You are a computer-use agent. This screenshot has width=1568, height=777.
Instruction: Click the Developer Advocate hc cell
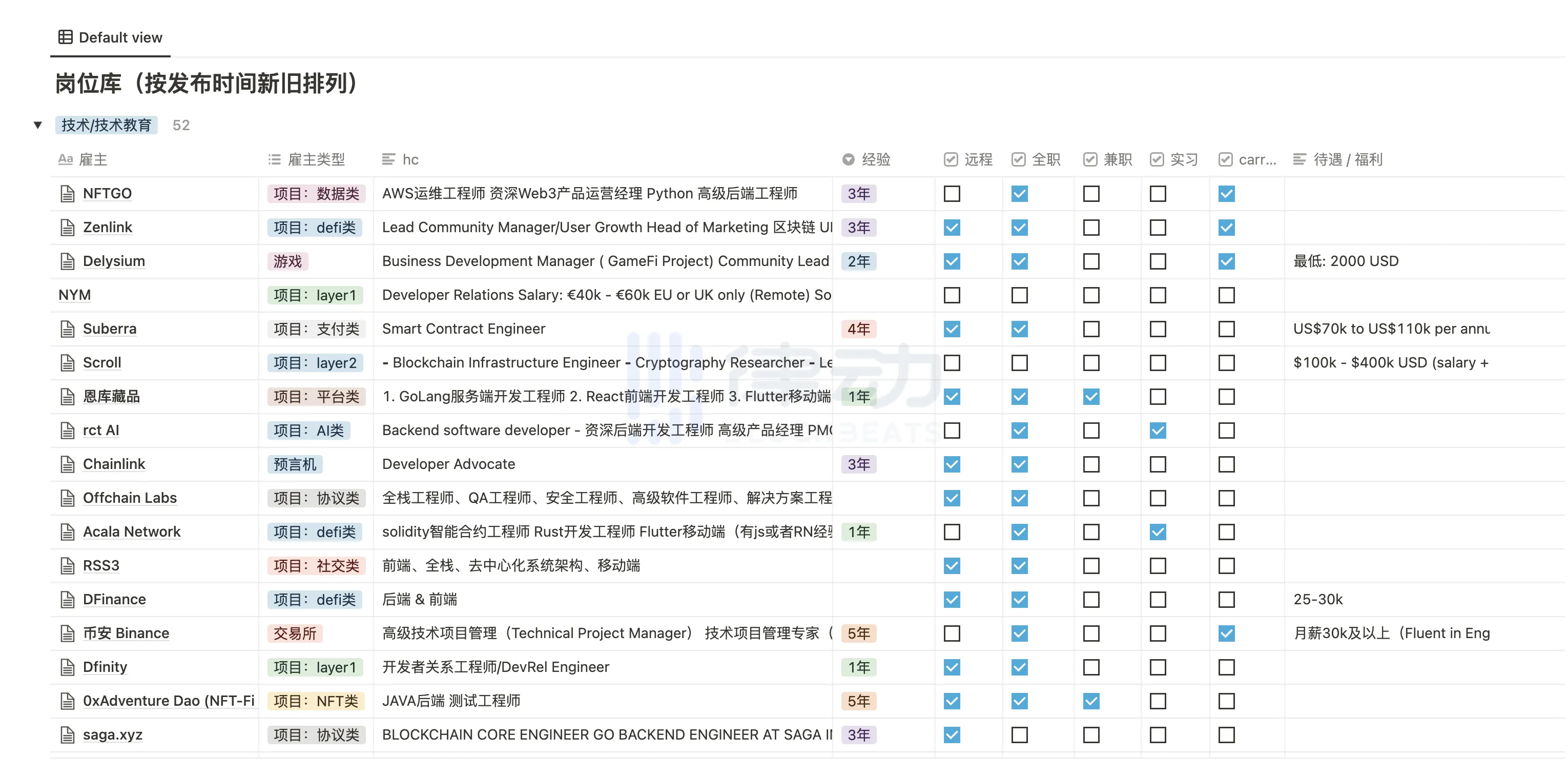click(x=603, y=465)
